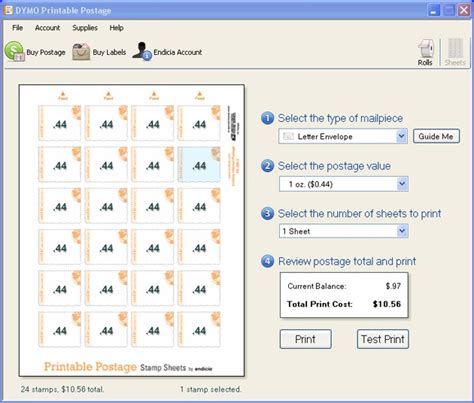
Task: Click the Test Print button
Action: point(383,339)
